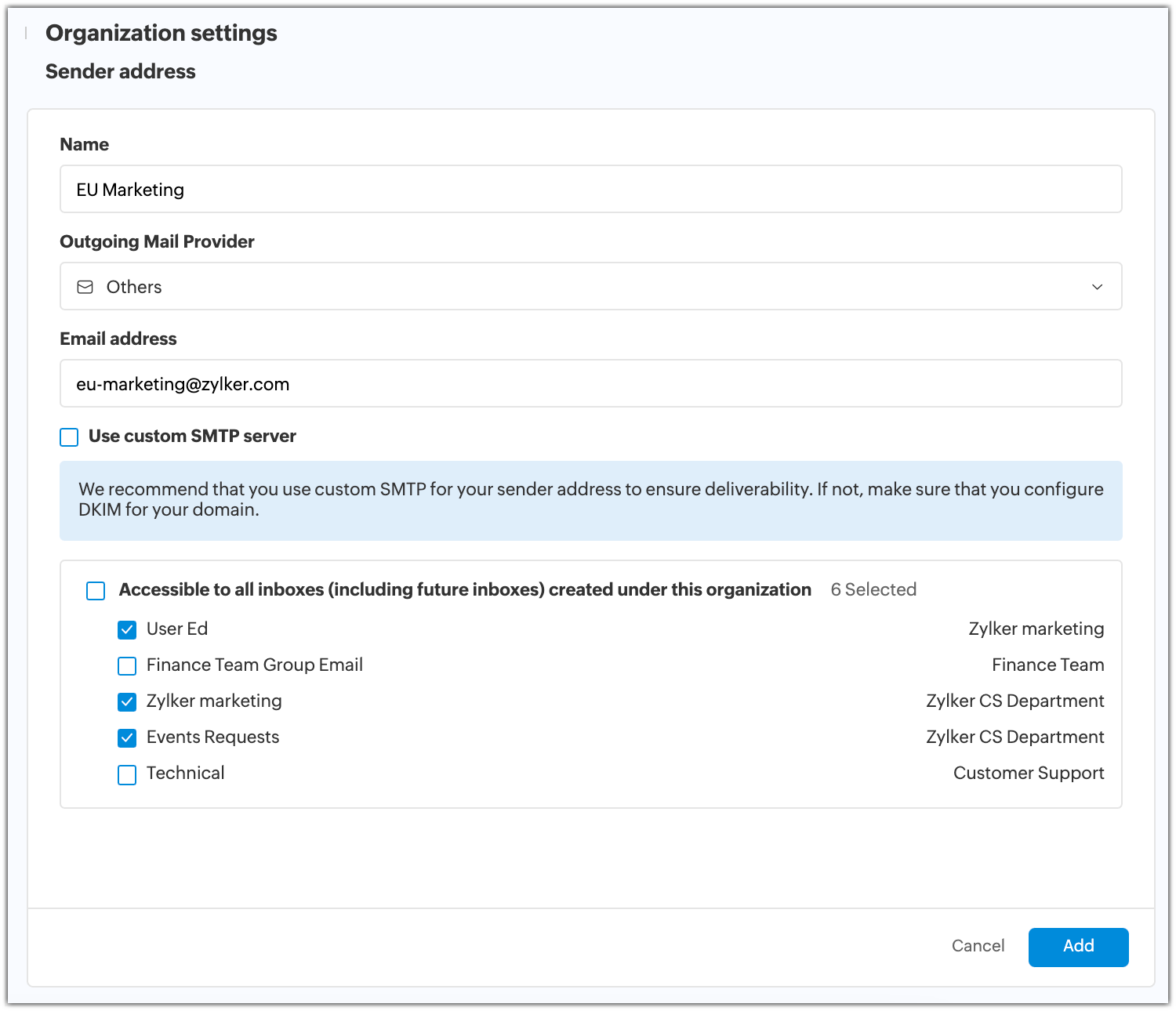Expand the Others provider selection chevron
The height and width of the screenshot is (1011, 1176).
coord(1097,287)
